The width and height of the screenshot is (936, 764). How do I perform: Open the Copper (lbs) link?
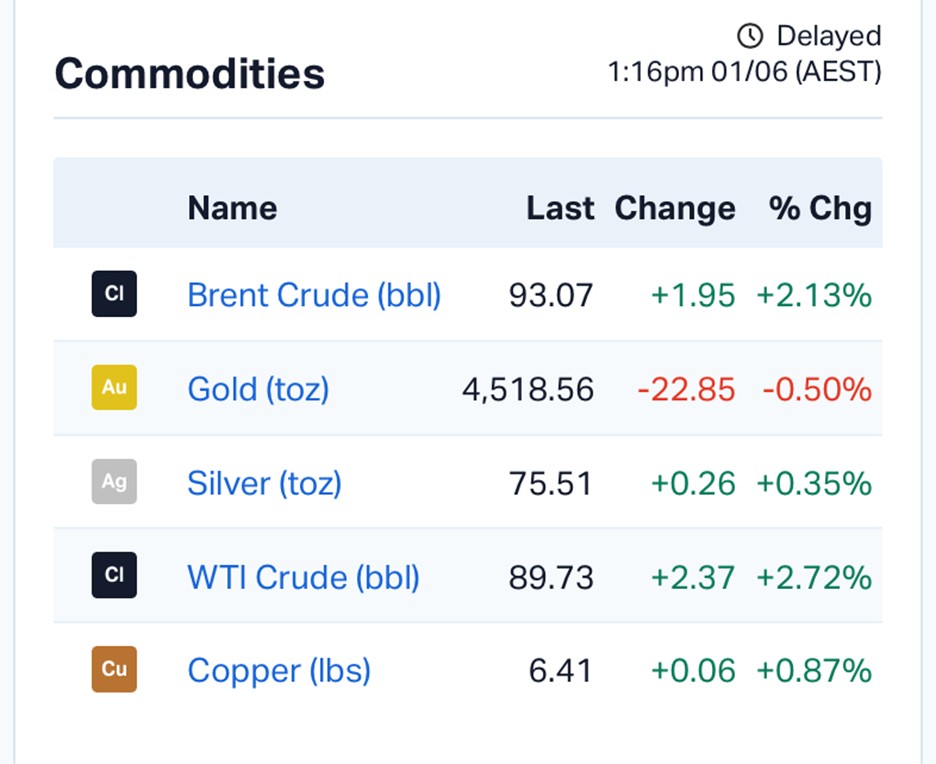[x=279, y=671]
